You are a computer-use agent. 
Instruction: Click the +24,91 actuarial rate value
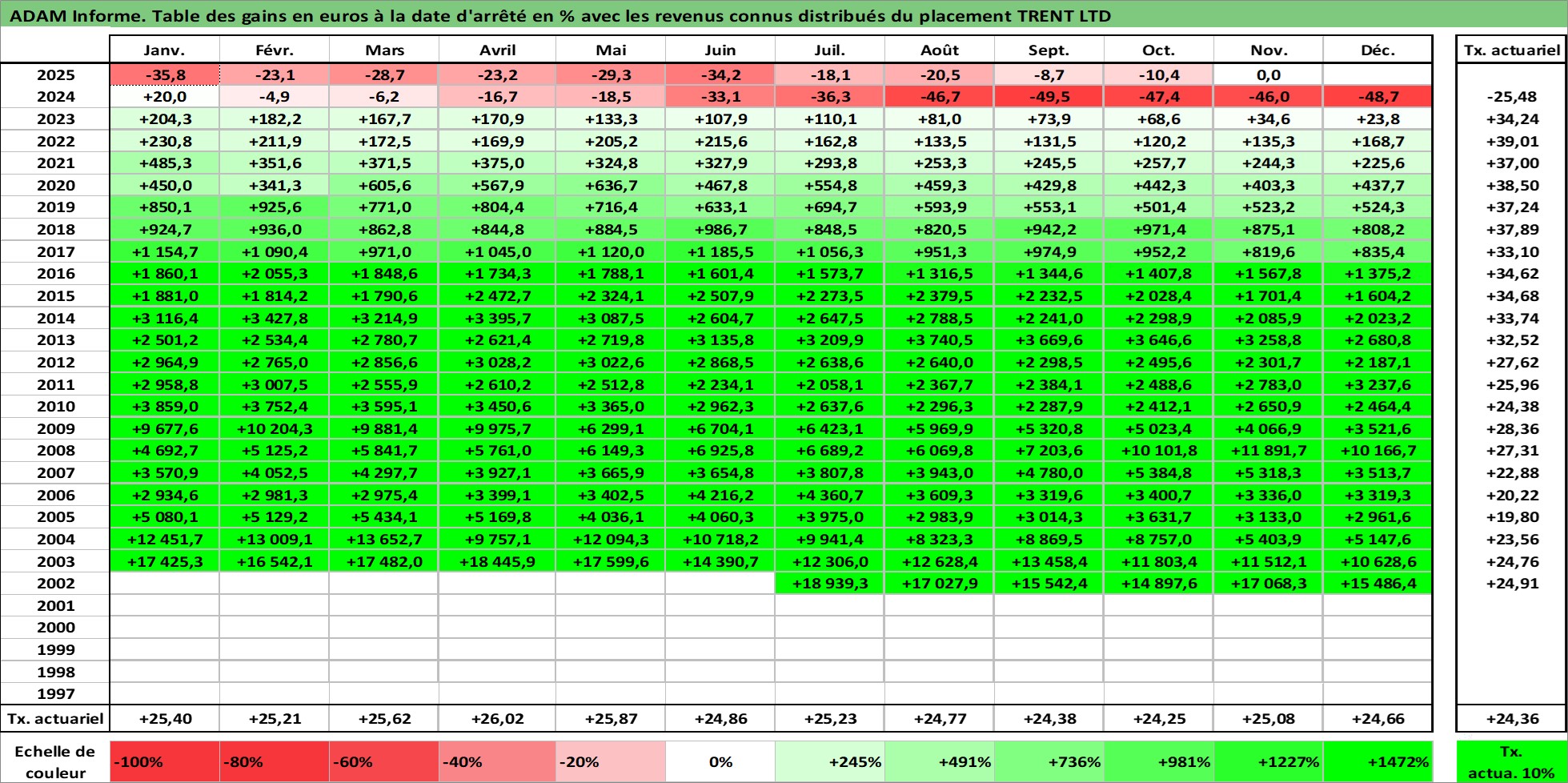1512,584
